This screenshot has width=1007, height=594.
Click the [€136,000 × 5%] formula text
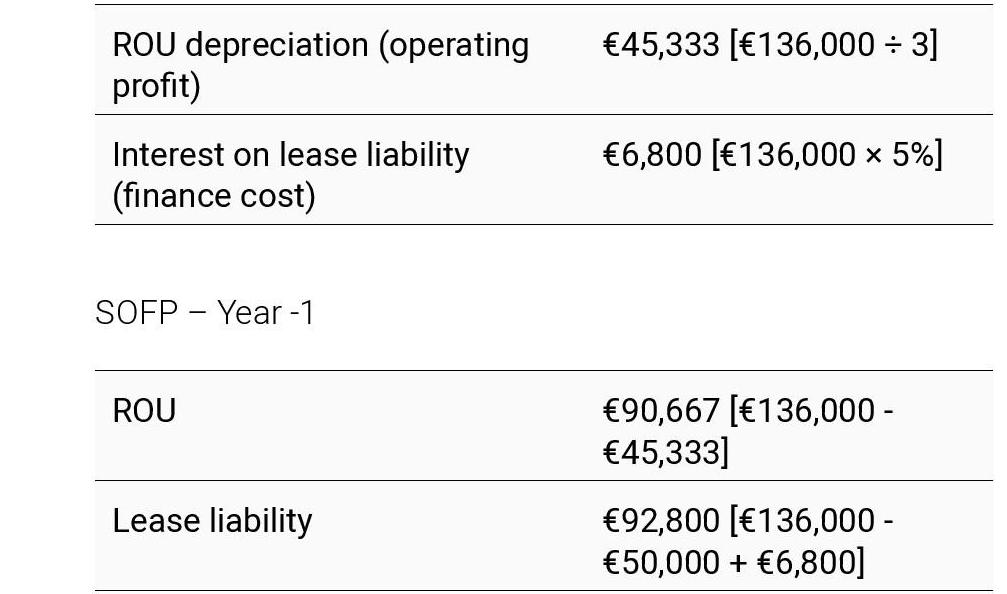click(x=827, y=155)
